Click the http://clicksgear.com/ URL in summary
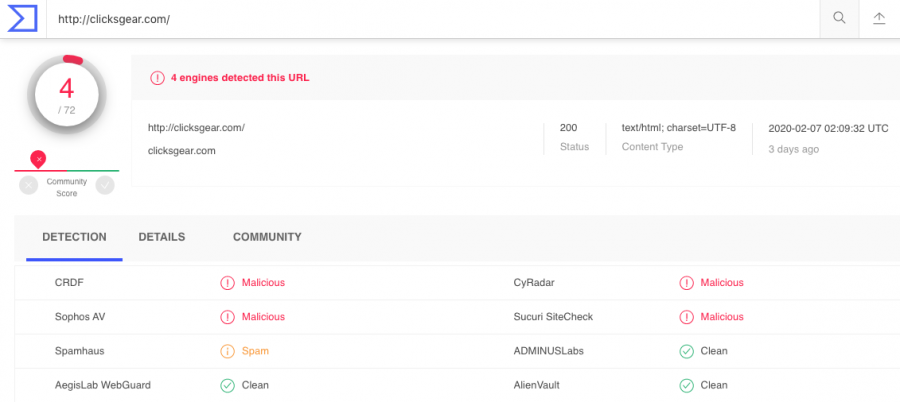 196,127
